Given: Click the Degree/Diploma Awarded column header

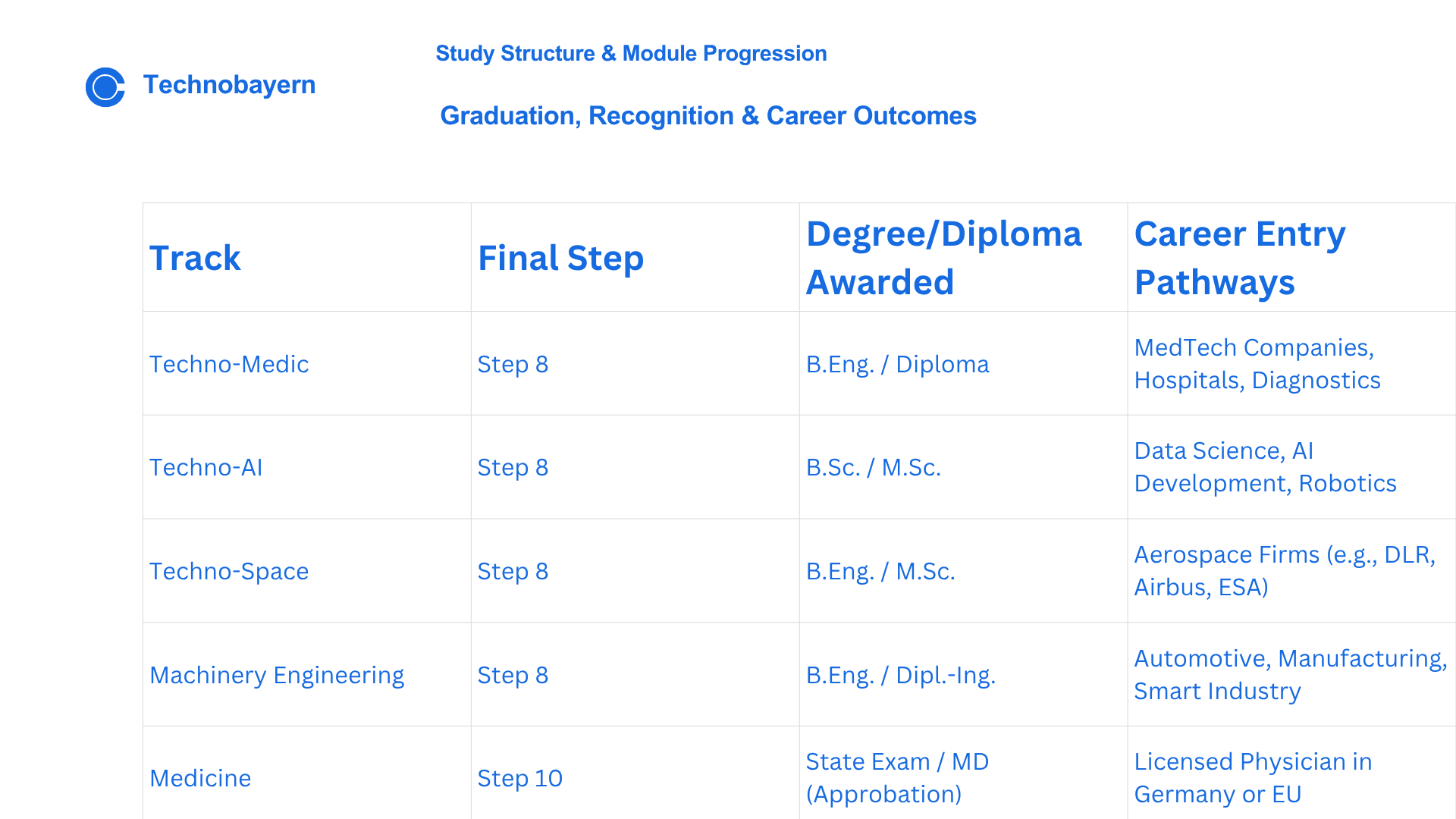Looking at the screenshot, I should click(964, 257).
